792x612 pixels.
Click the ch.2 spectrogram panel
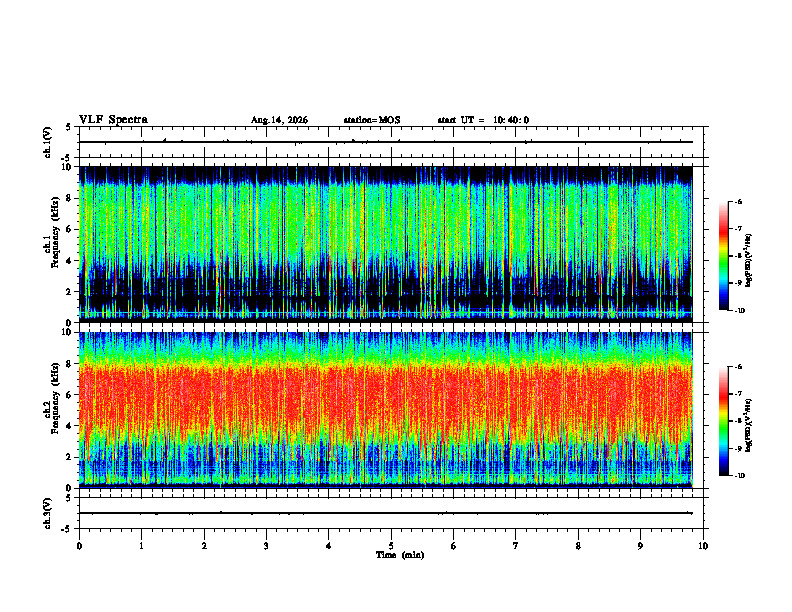tap(386, 410)
